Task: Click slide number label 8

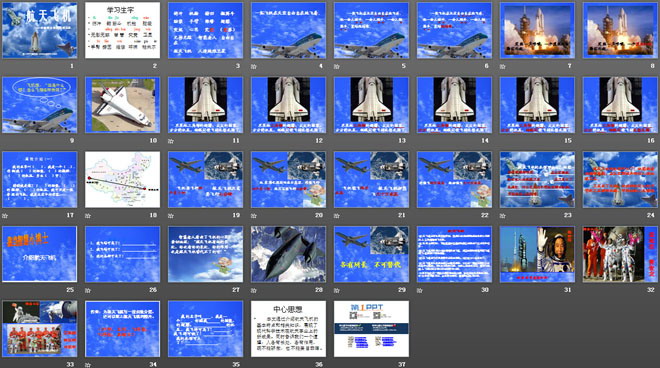Action: coord(652,66)
